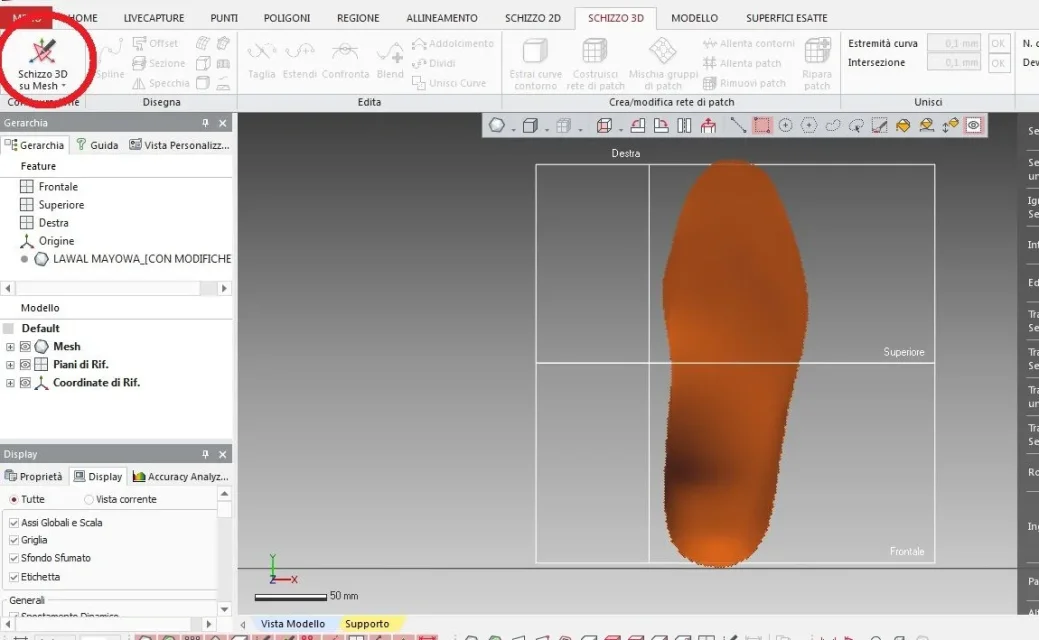Open the display mode dropdown arrow beside the mesh shape icon
The width and height of the screenshot is (1039, 640).
pyautogui.click(x=513, y=128)
